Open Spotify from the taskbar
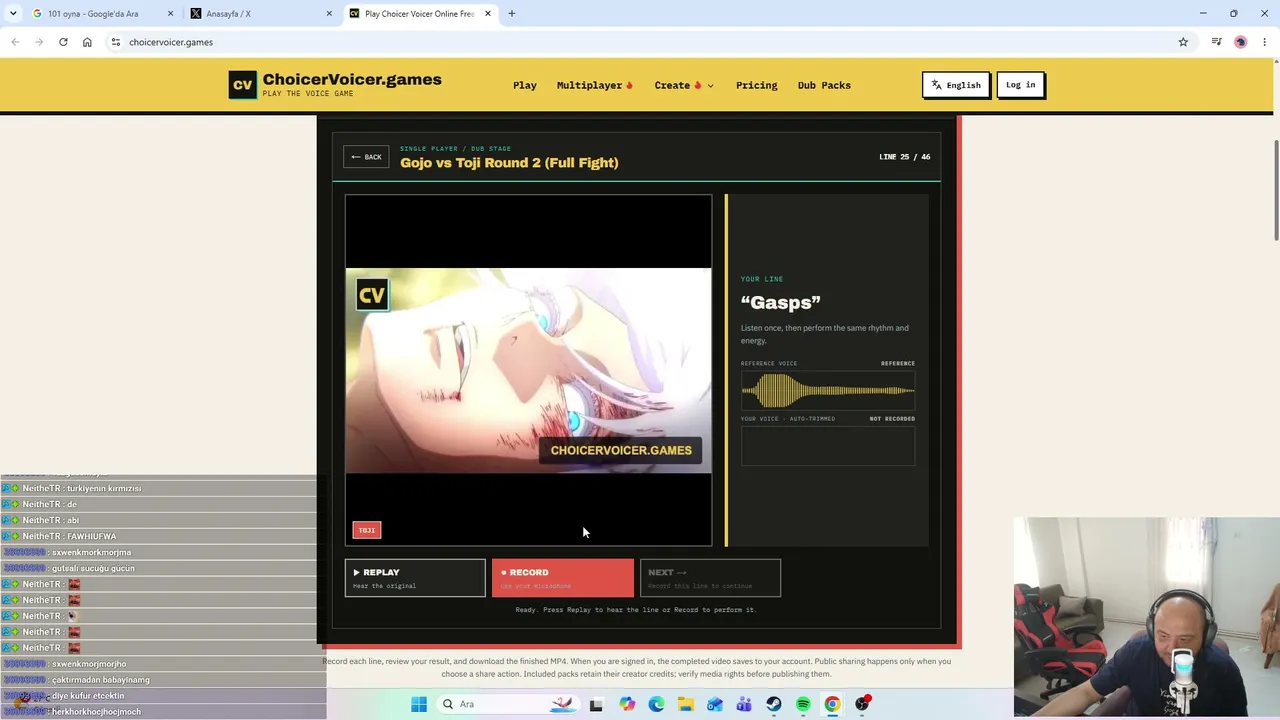 pos(803,704)
